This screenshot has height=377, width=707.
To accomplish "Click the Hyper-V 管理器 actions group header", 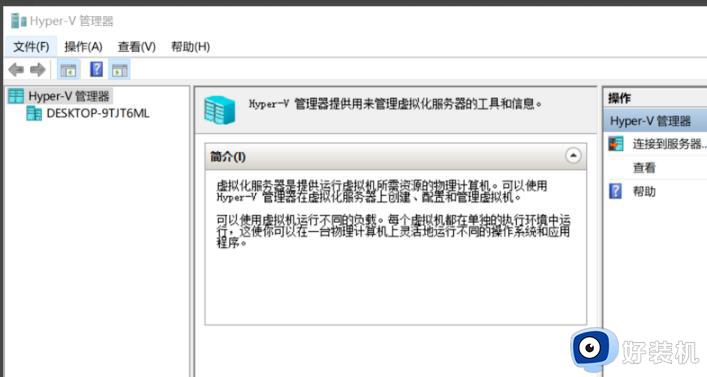I will pos(655,121).
